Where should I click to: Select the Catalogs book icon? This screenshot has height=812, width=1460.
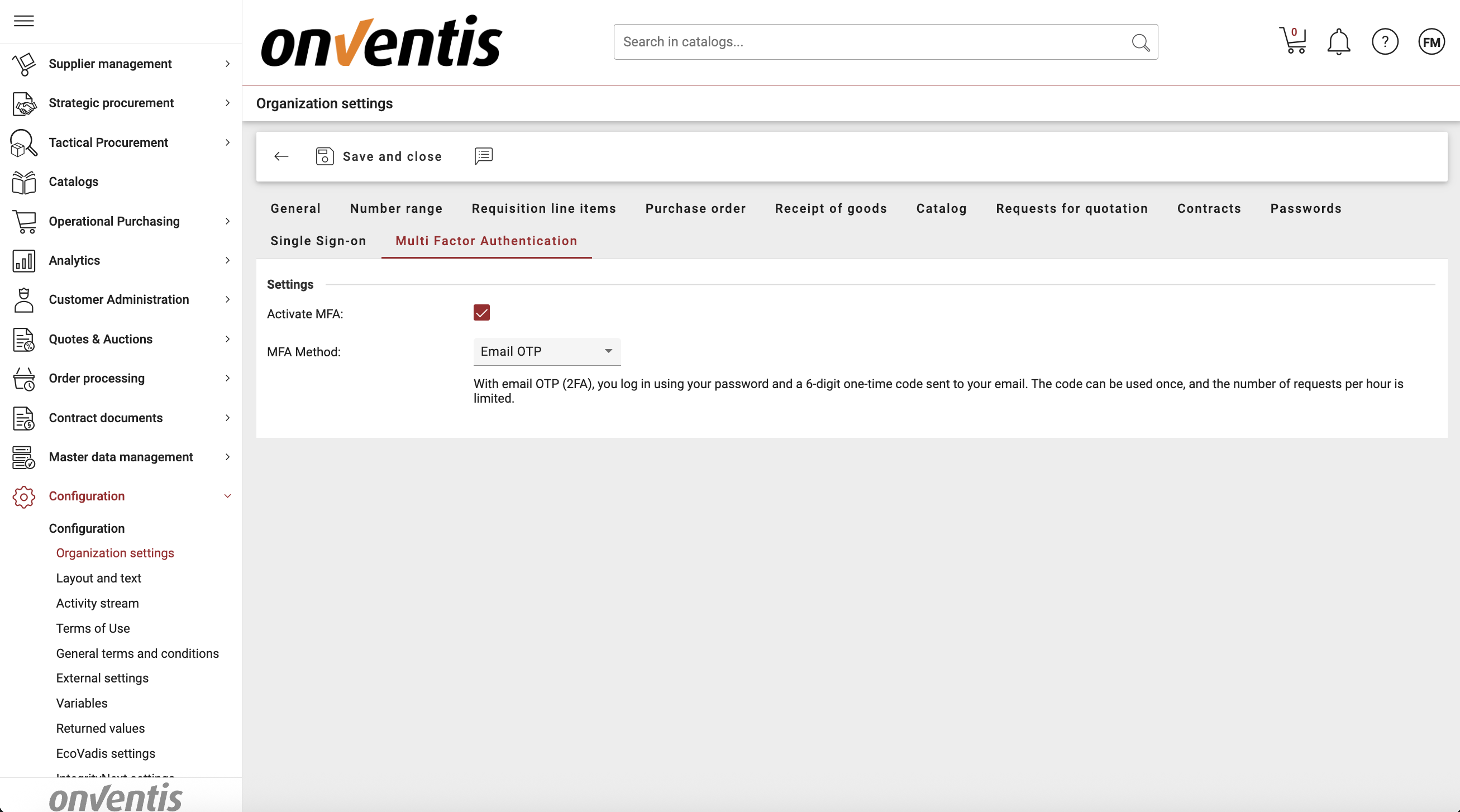tap(23, 182)
